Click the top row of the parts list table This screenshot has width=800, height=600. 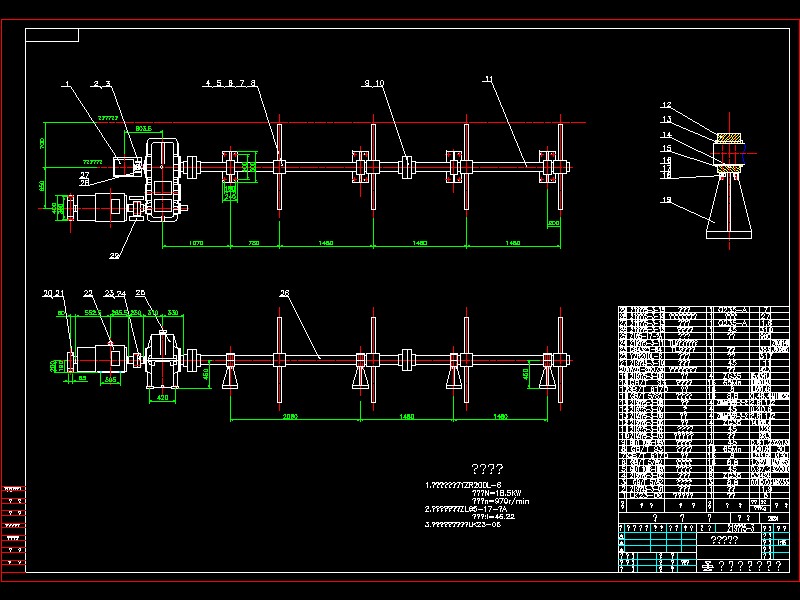700,308
